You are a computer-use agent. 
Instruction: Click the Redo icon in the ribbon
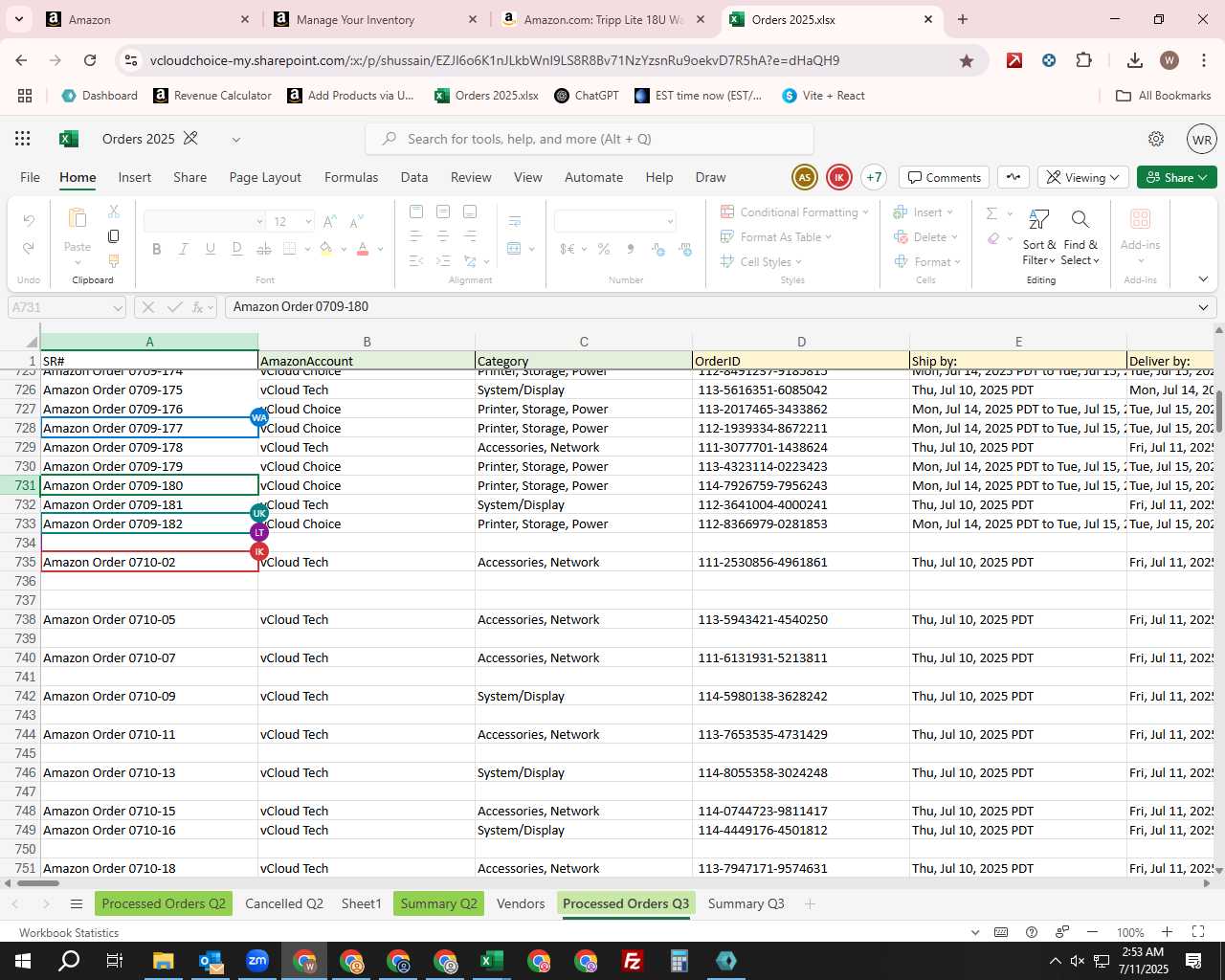click(x=29, y=248)
